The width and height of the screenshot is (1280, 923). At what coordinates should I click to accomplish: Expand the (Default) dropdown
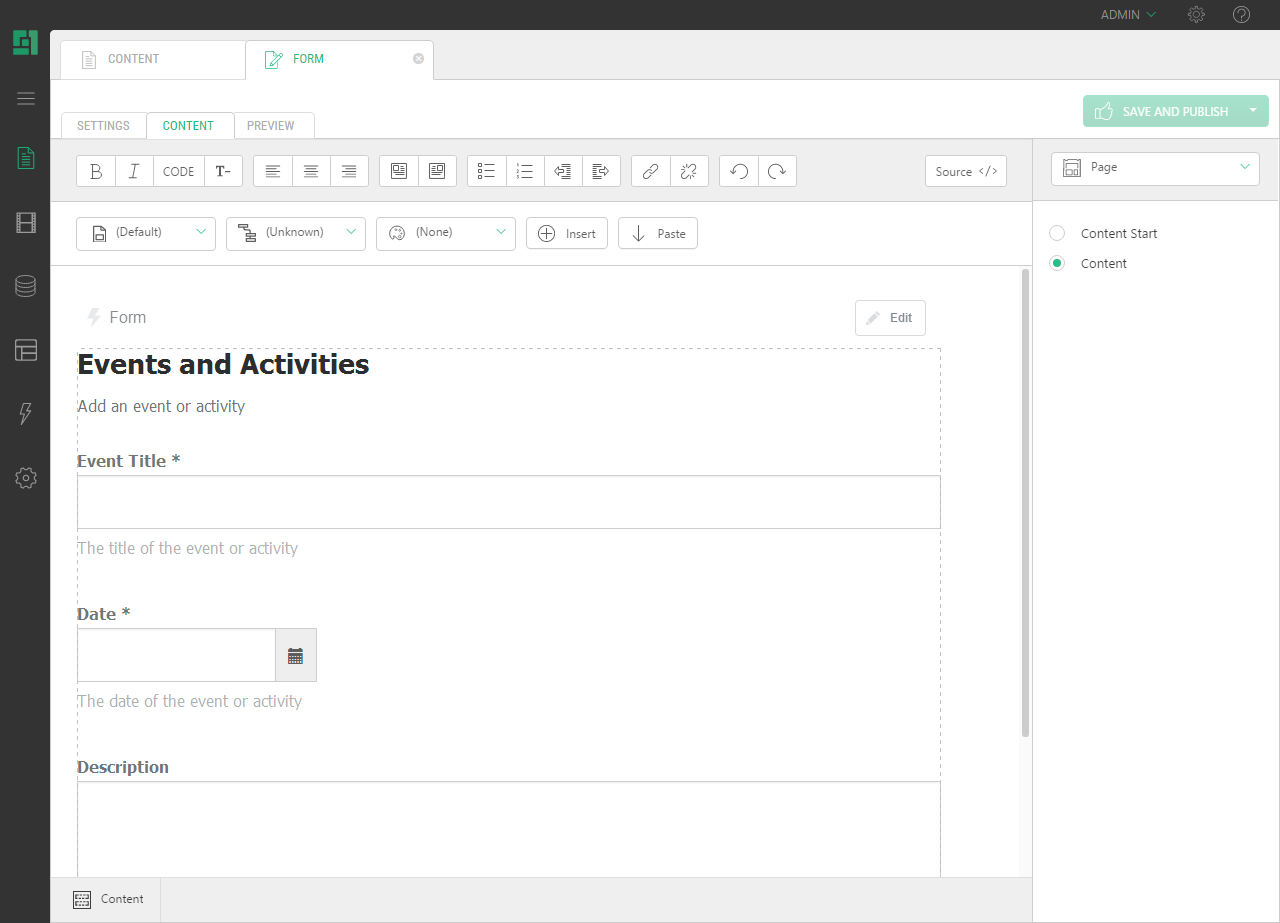click(146, 233)
